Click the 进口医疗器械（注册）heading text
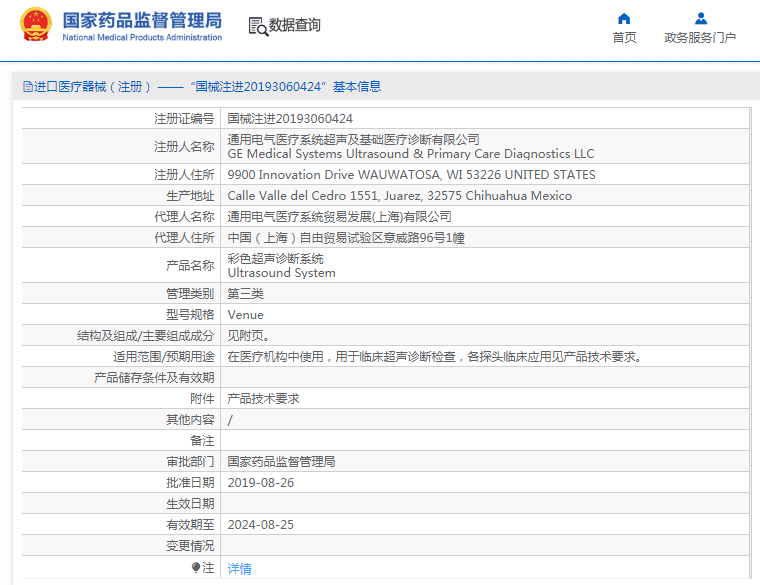The height and width of the screenshot is (585, 760). 93,87
